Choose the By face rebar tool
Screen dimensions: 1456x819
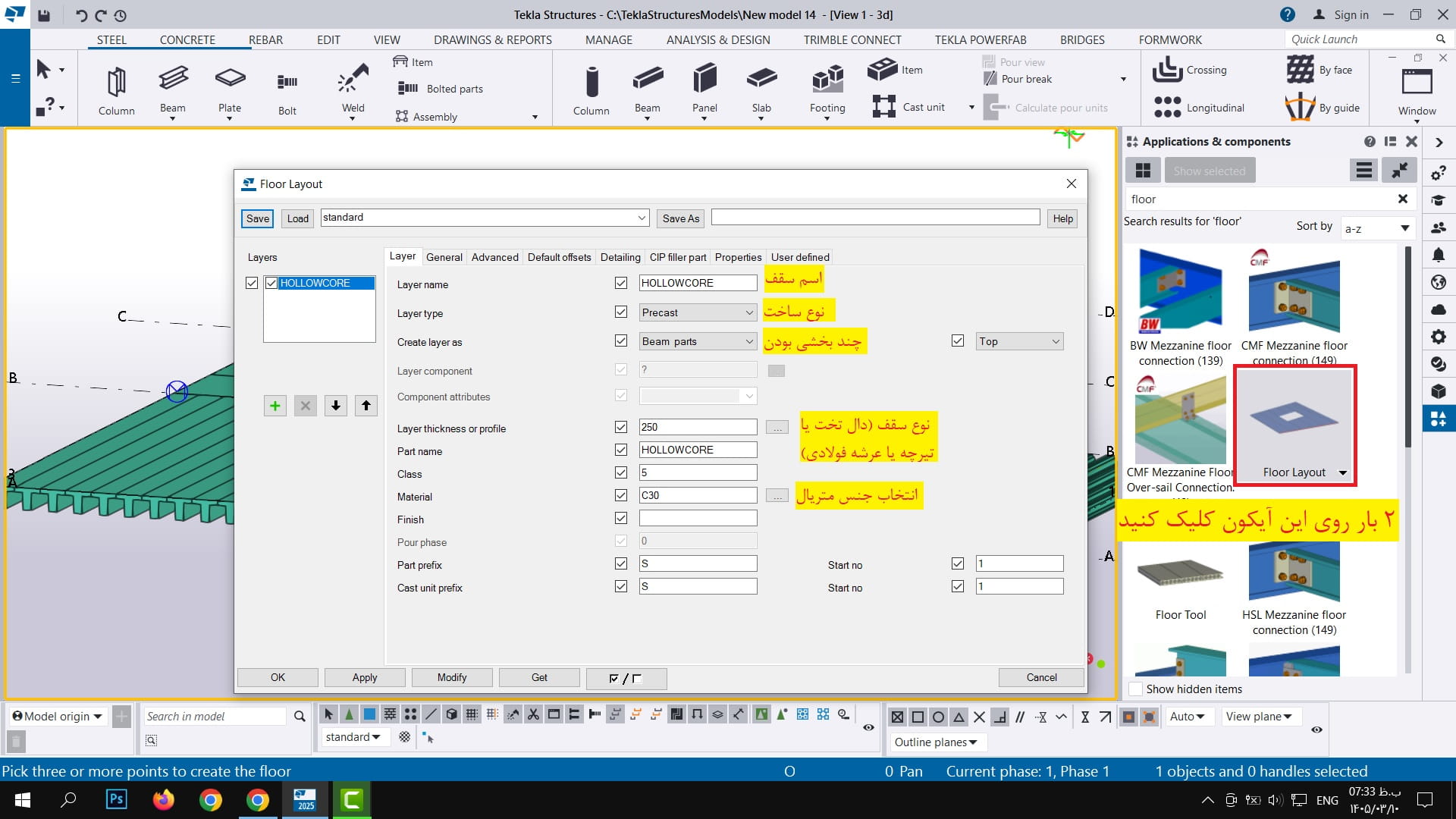1319,70
